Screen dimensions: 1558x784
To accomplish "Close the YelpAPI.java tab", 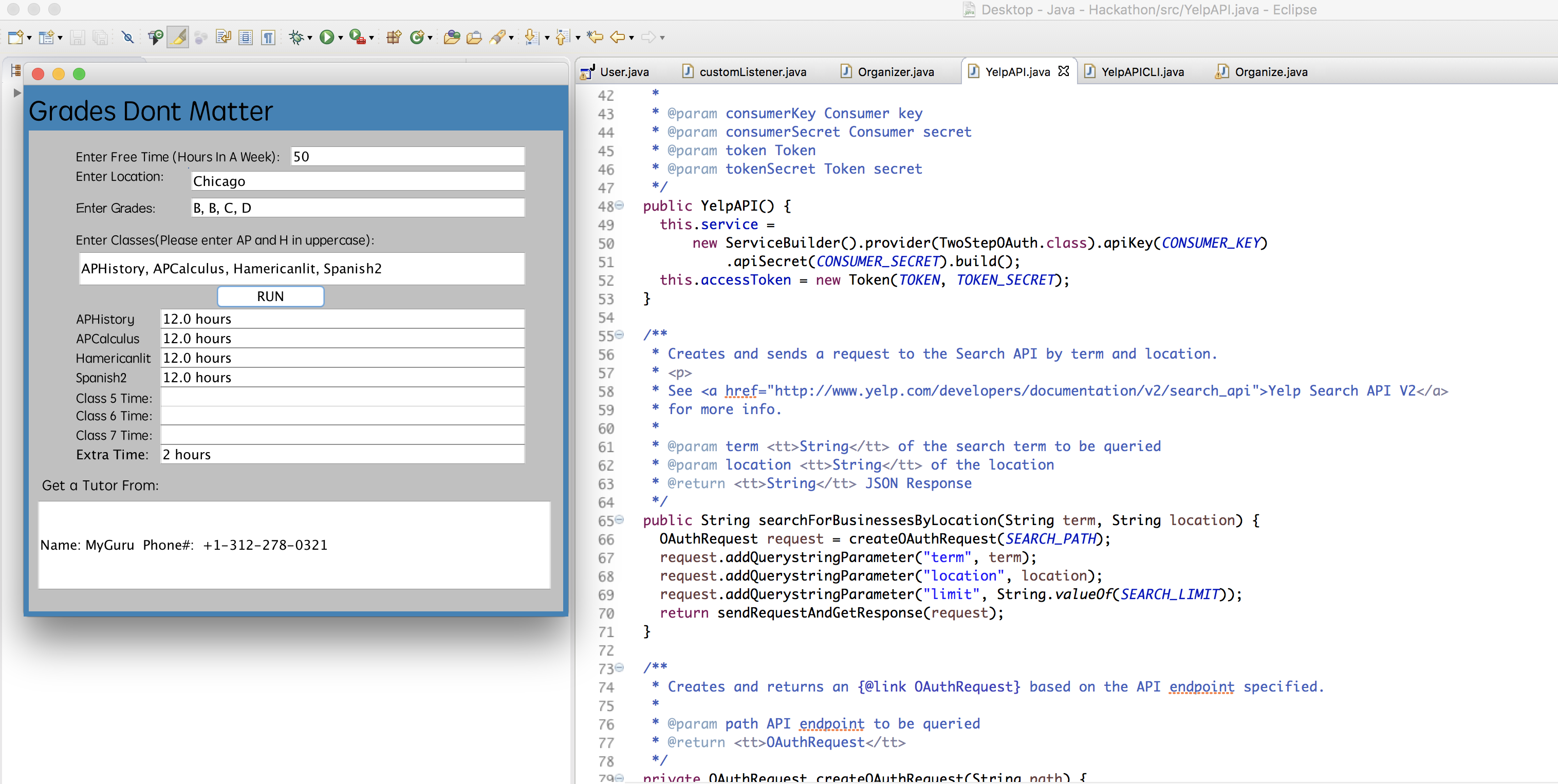I will [1063, 71].
